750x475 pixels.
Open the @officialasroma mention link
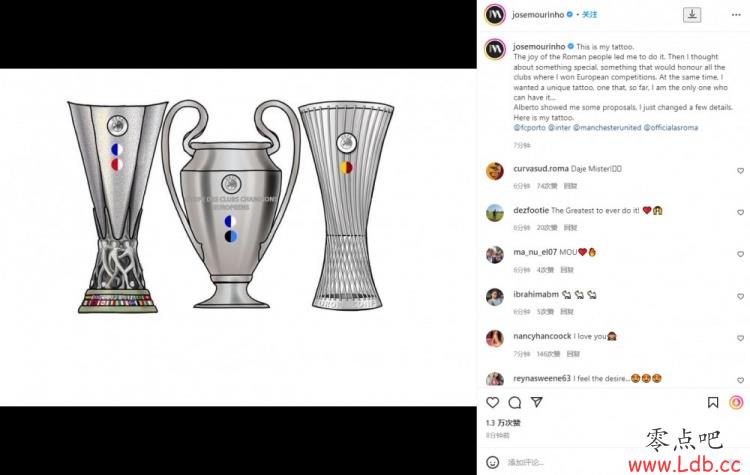tap(671, 128)
